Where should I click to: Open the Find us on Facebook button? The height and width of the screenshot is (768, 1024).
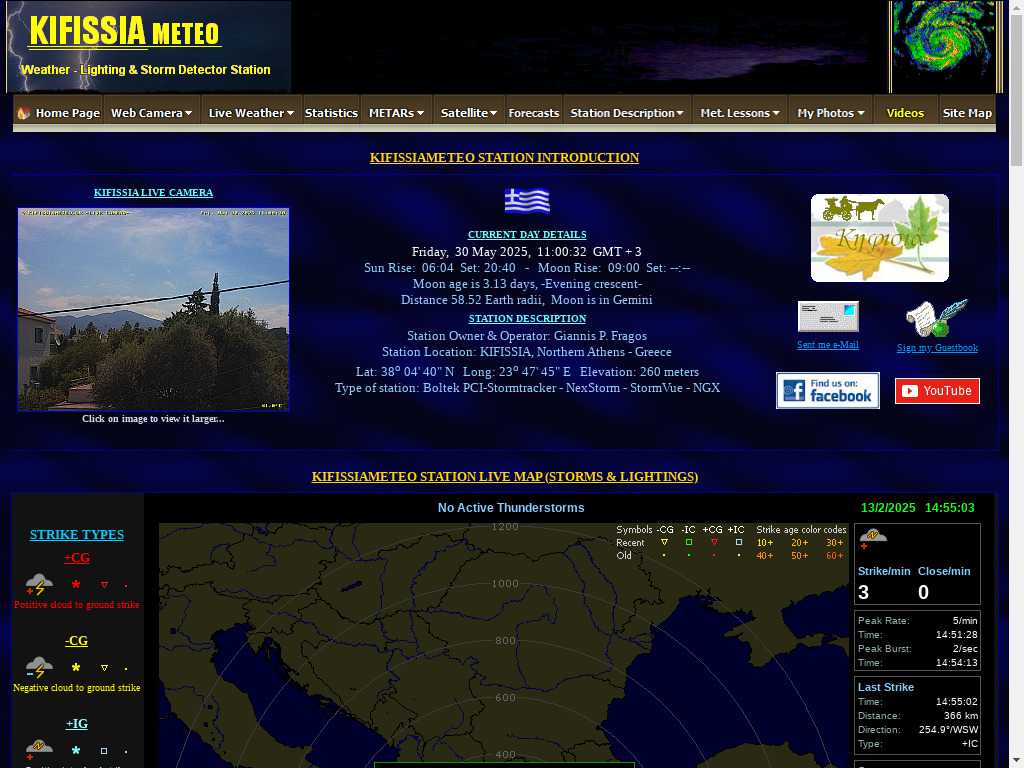(827, 391)
